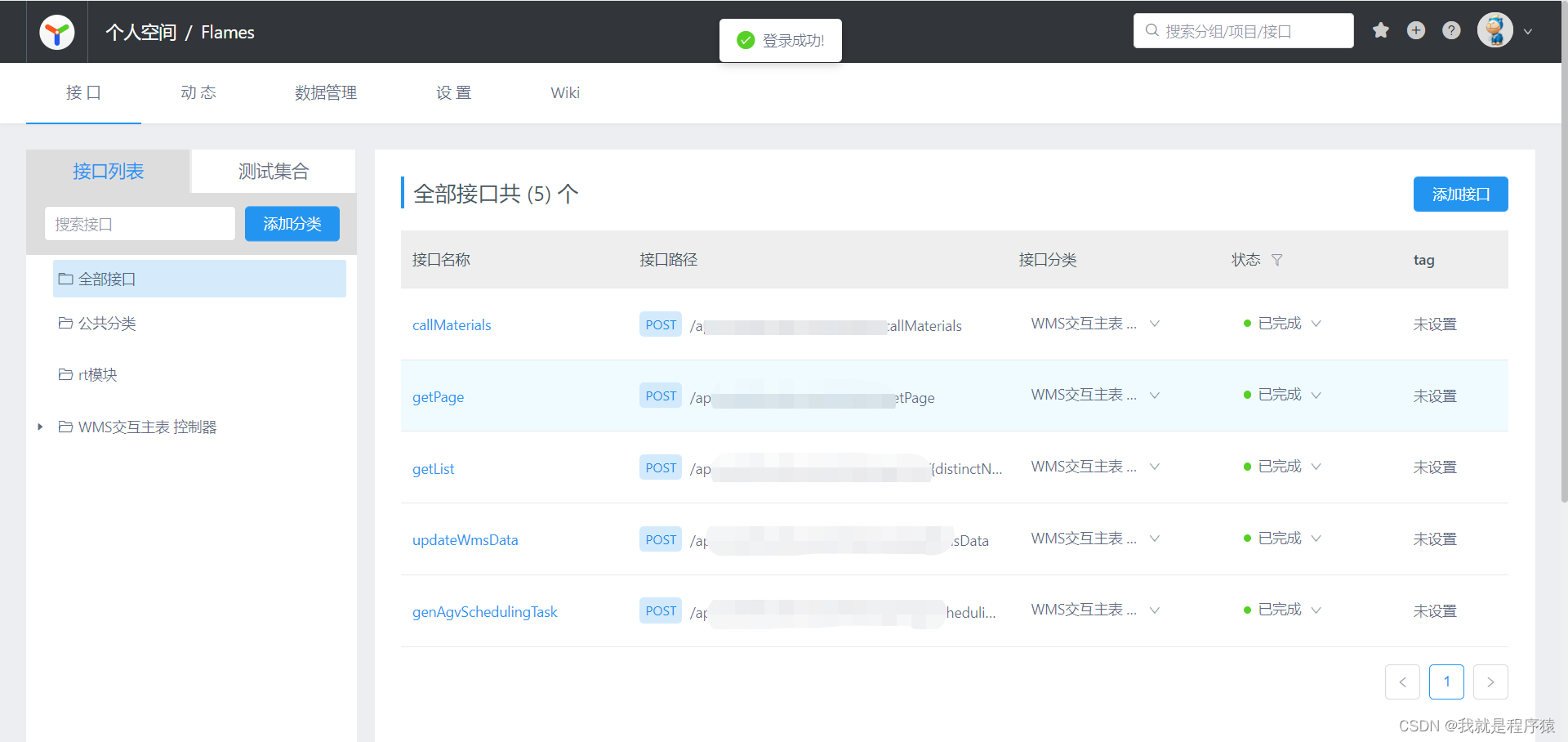Select the 接口列表 sidebar tab
1568x742 pixels.
(108, 171)
